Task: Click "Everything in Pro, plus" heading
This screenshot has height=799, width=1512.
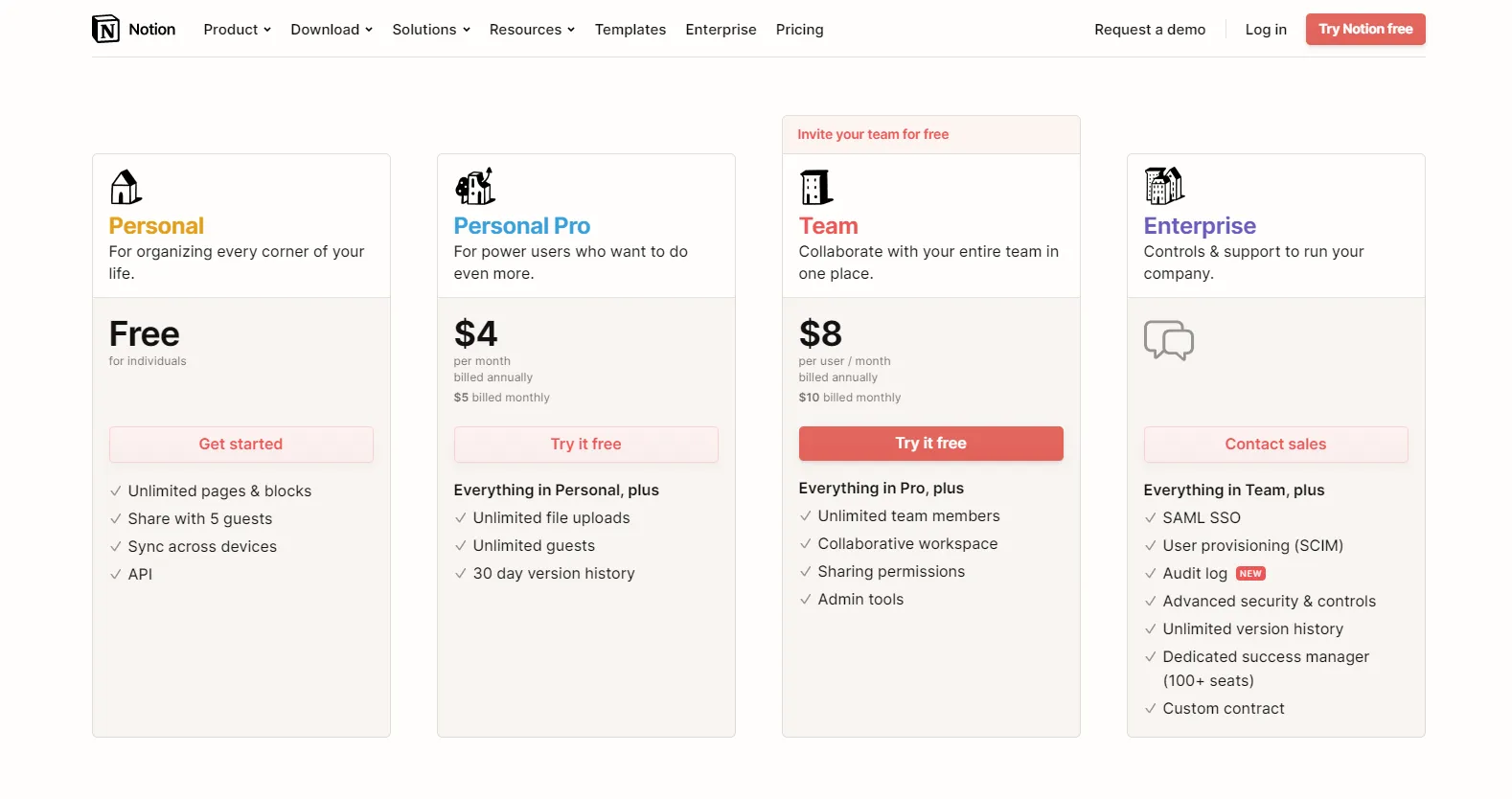Action: pyautogui.click(x=882, y=489)
